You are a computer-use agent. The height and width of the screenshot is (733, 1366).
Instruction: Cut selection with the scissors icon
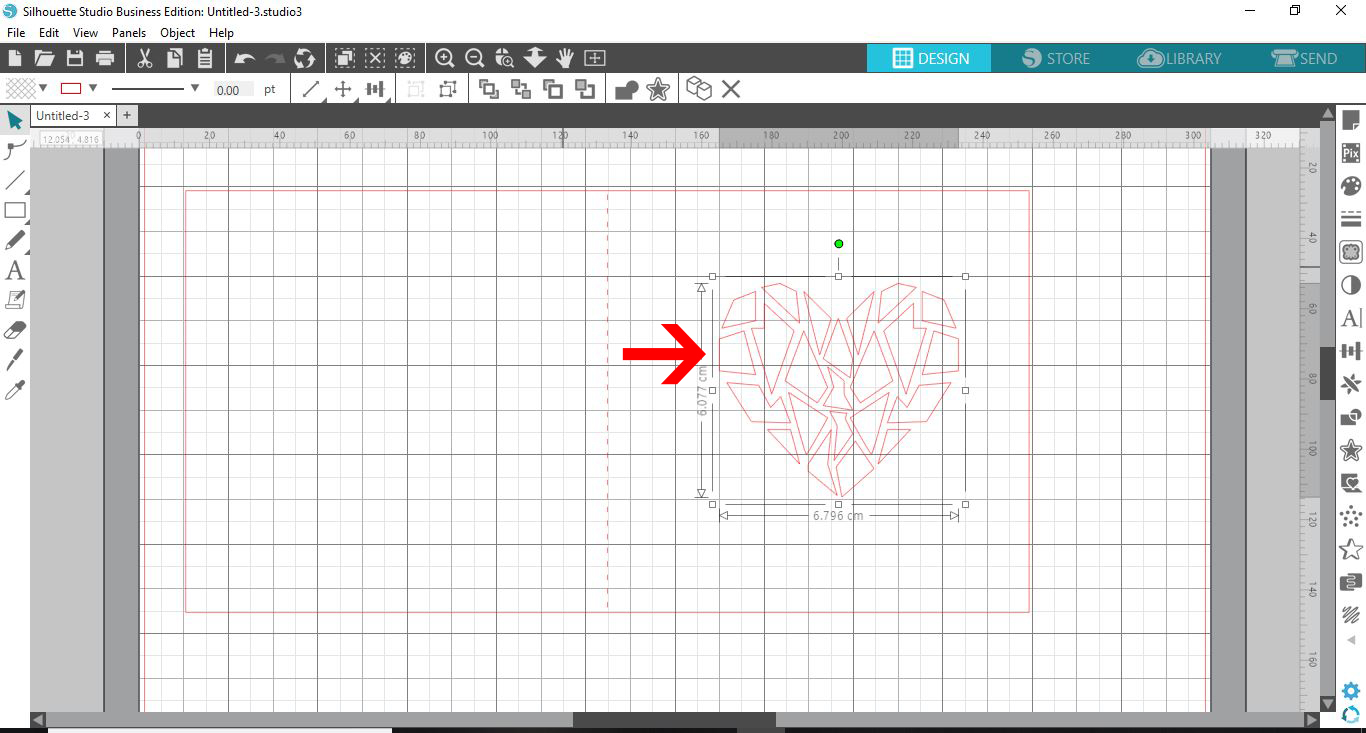[x=144, y=58]
